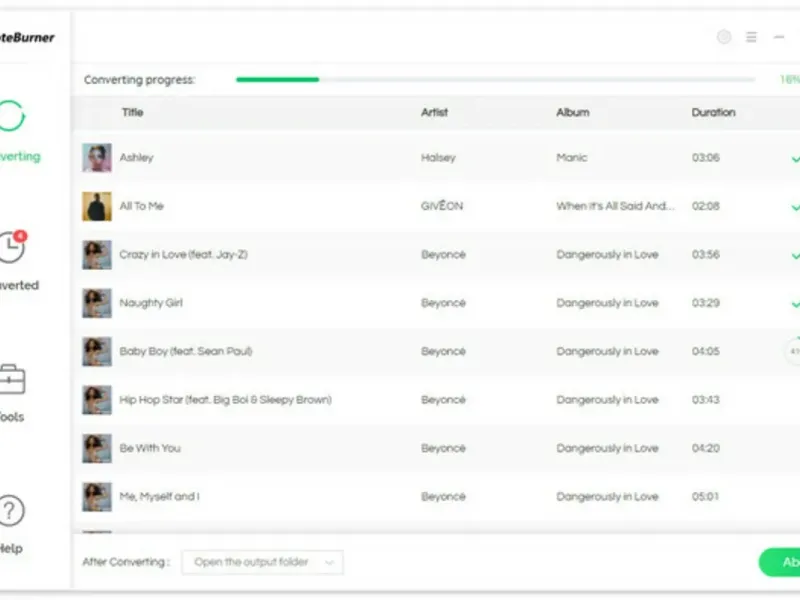Click the Naughty Girl album cover
This screenshot has height=600, width=800.
pyautogui.click(x=97, y=303)
